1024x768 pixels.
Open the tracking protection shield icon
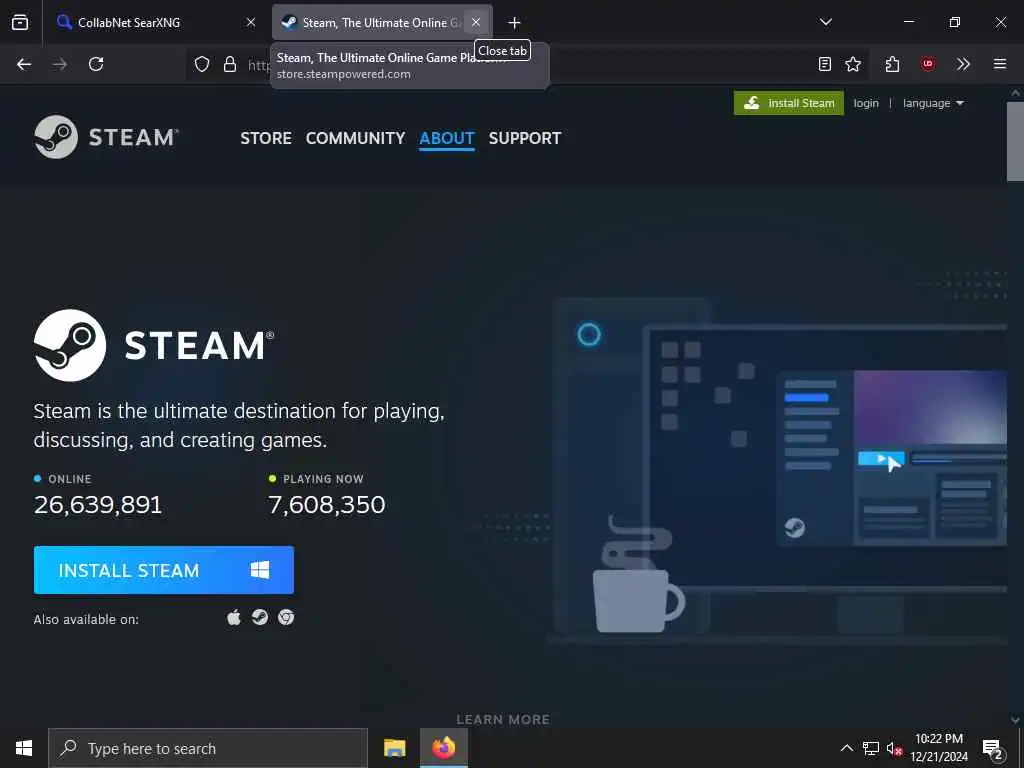202,64
